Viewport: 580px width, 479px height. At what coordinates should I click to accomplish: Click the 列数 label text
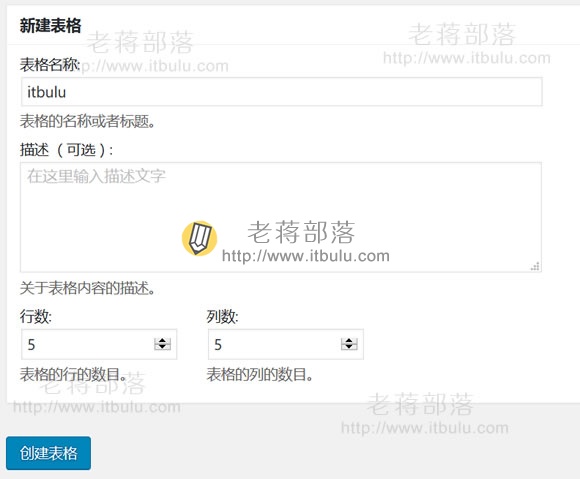(222, 317)
